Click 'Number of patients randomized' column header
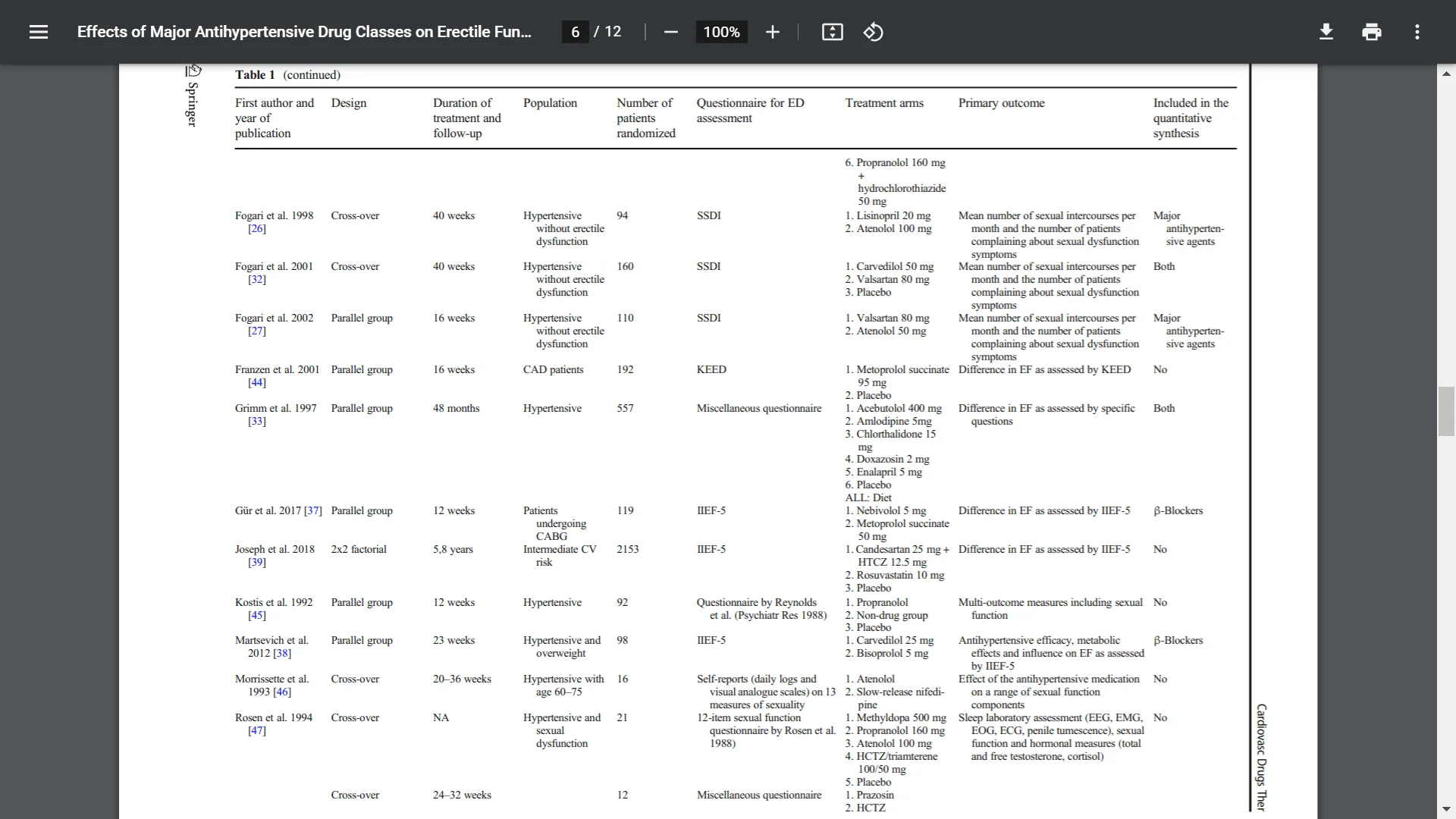This screenshot has height=819, width=1456. pos(646,118)
